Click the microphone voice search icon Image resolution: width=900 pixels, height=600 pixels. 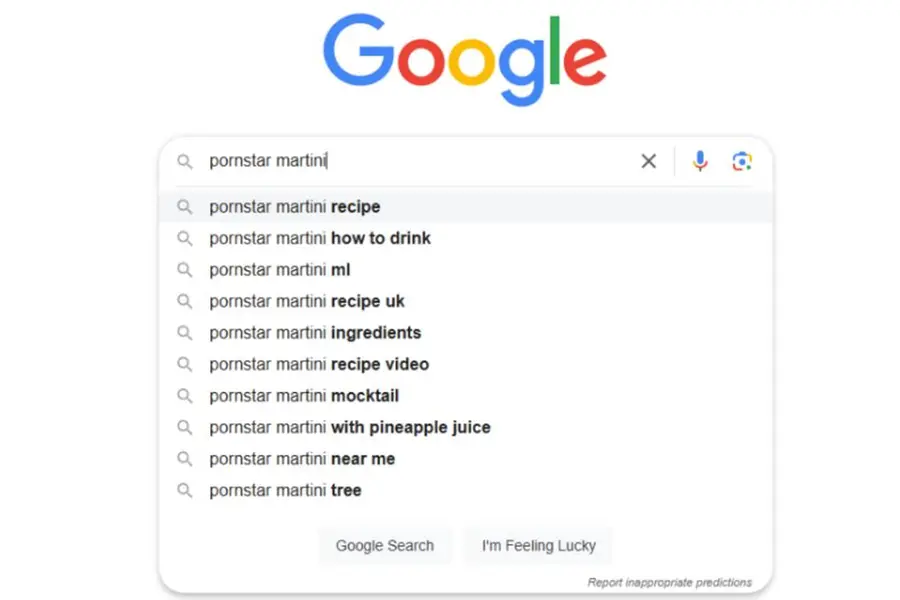click(x=700, y=161)
